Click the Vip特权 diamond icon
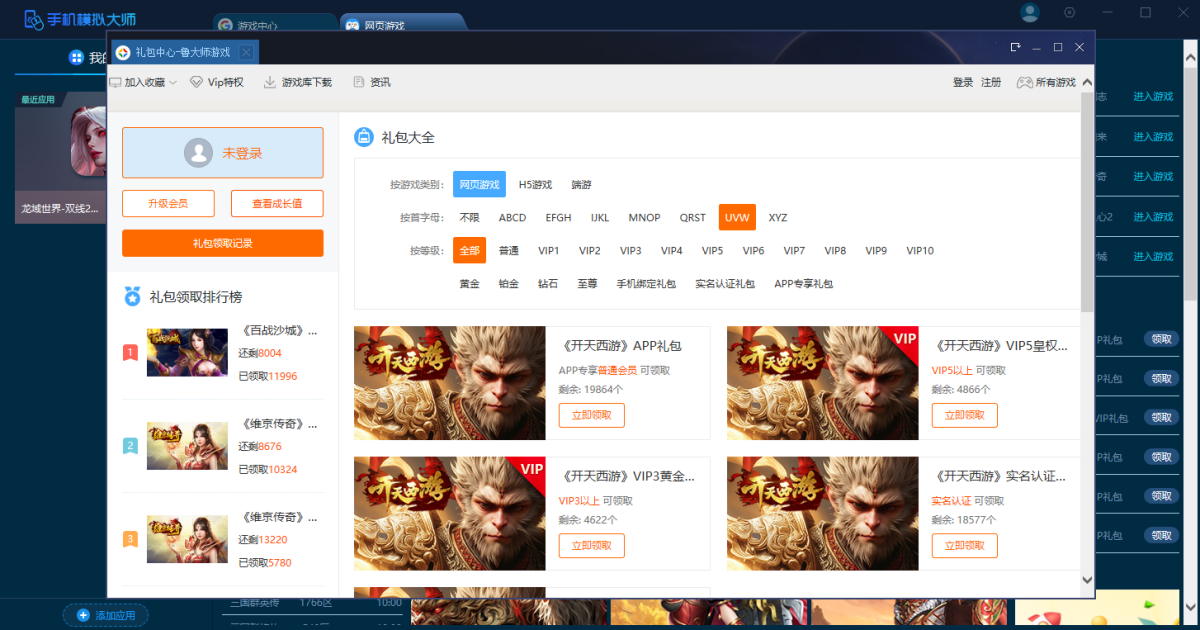Screen dimensions: 1200x630 tap(196, 83)
